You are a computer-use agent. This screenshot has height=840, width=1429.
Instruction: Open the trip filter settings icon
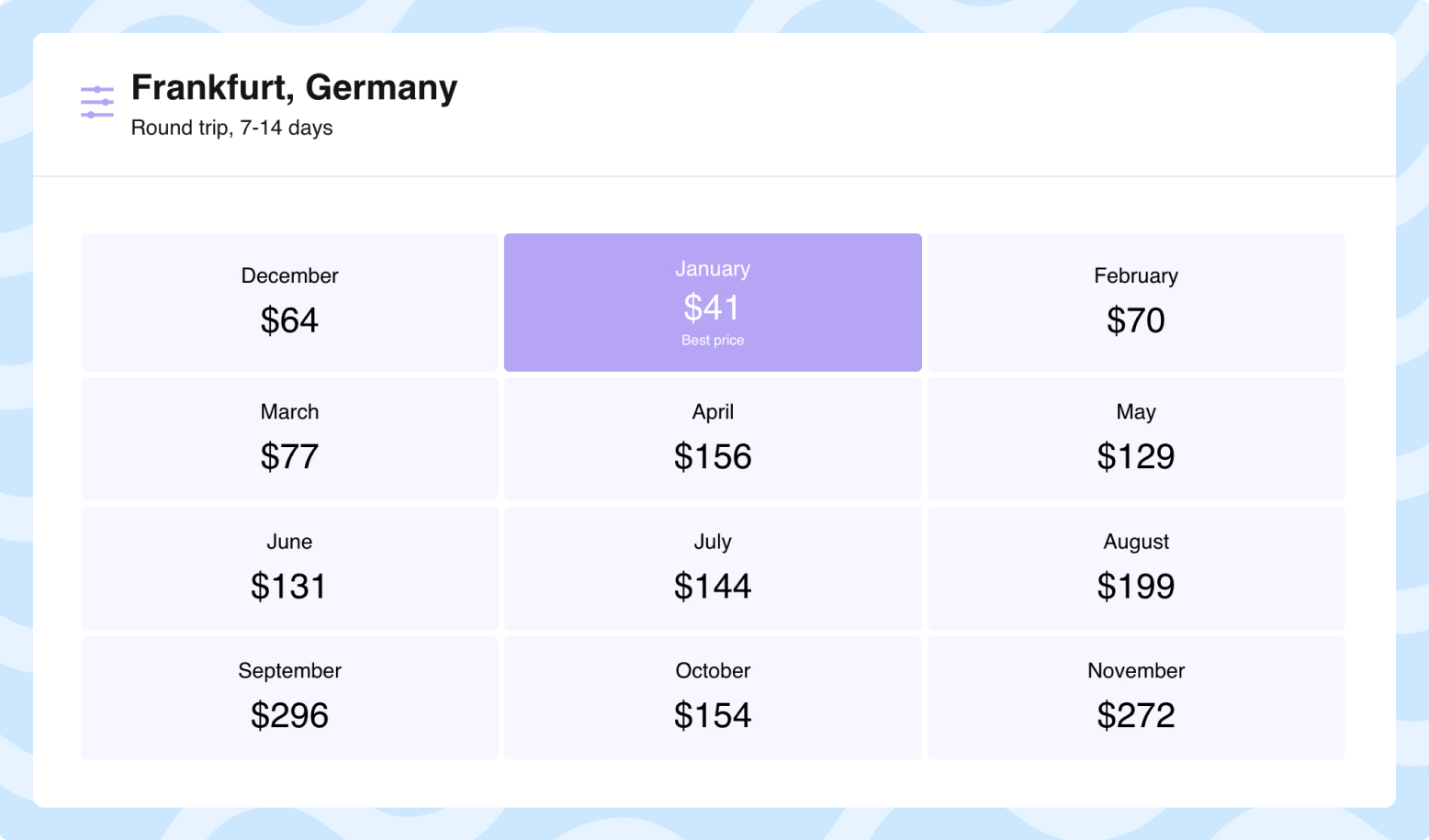[x=96, y=101]
